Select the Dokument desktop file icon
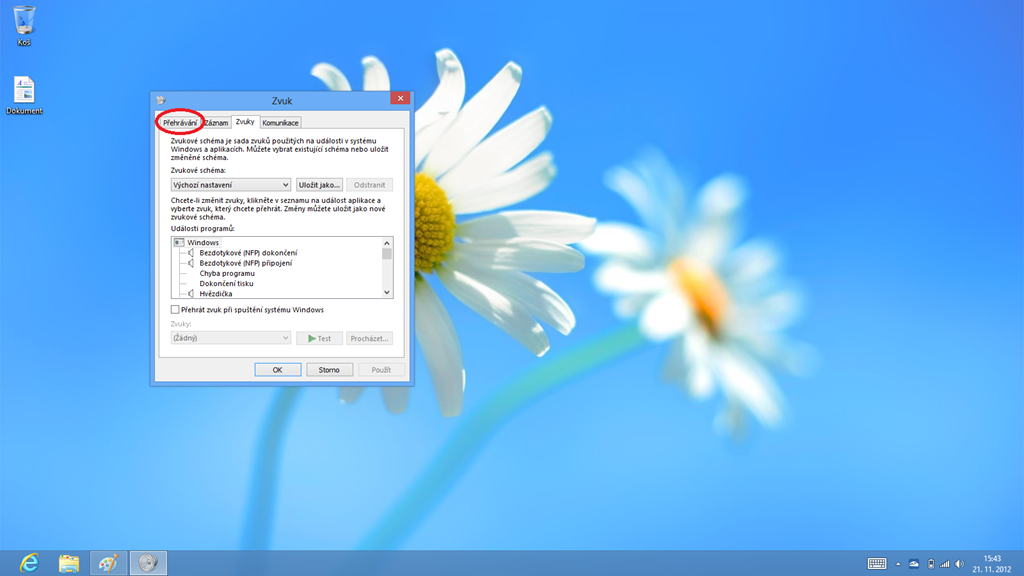Image resolution: width=1024 pixels, height=576 pixels. click(24, 92)
